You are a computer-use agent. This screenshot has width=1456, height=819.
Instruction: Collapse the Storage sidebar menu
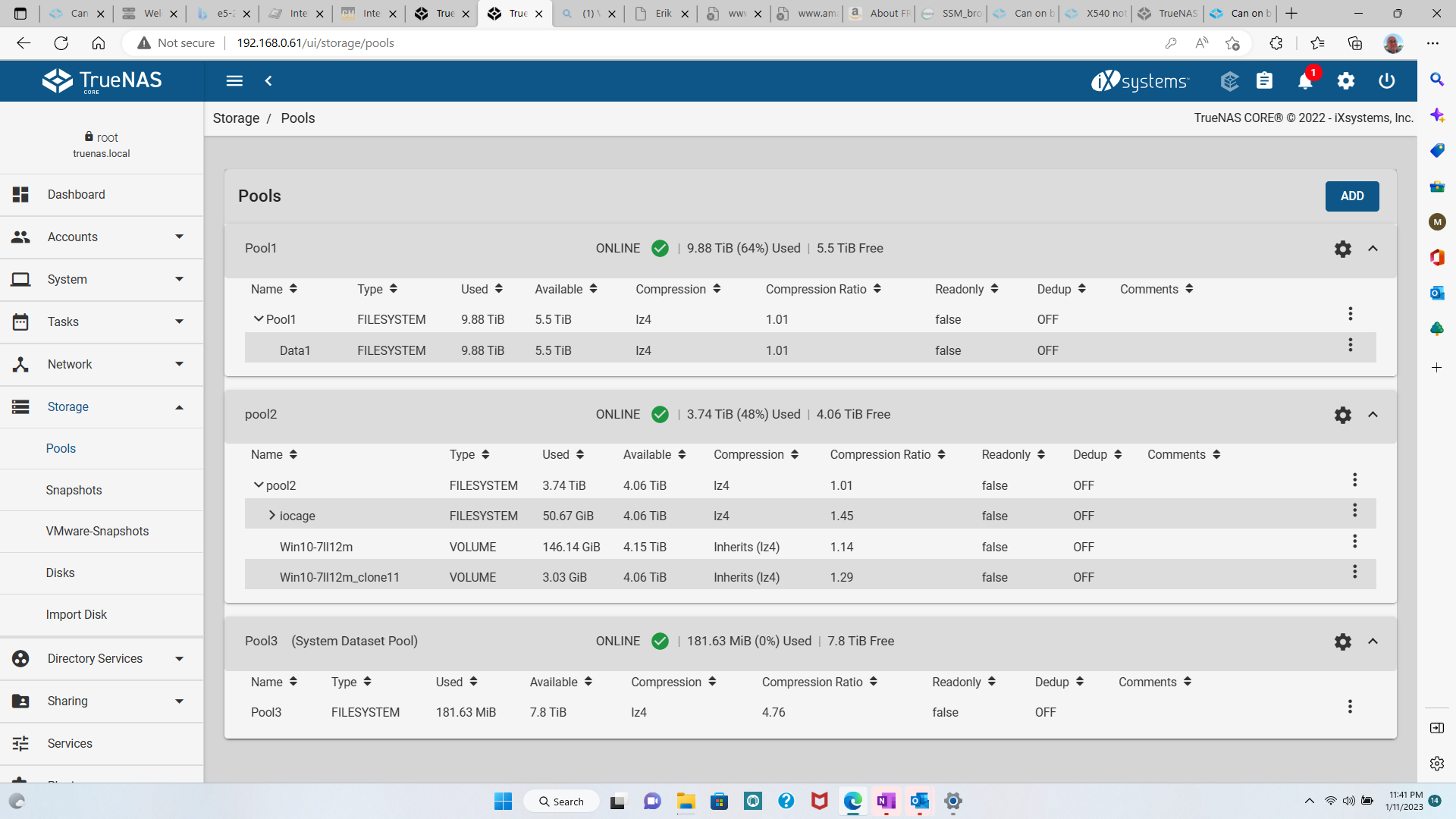click(x=102, y=407)
